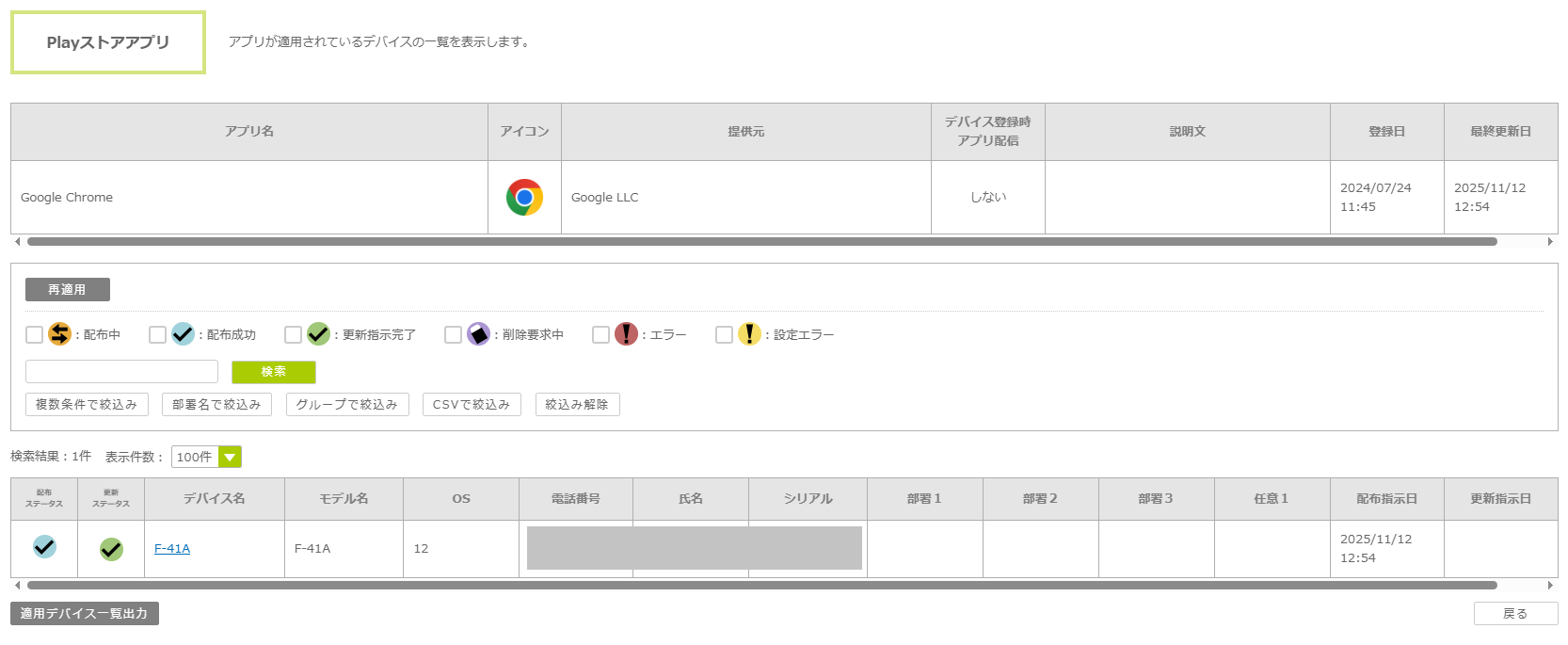The height and width of the screenshot is (645, 1568).
Task: Click the blue 配布成功 checkmark icon
Action: click(x=183, y=334)
